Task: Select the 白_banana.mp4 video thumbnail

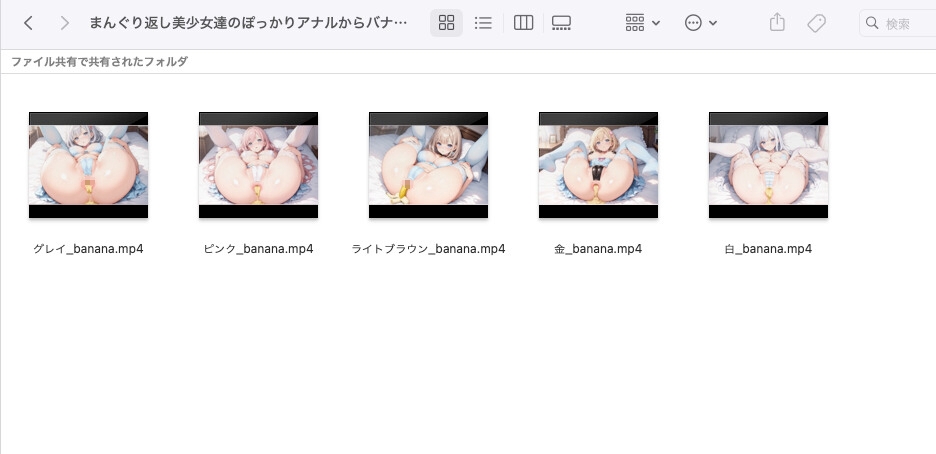Action: [768, 165]
